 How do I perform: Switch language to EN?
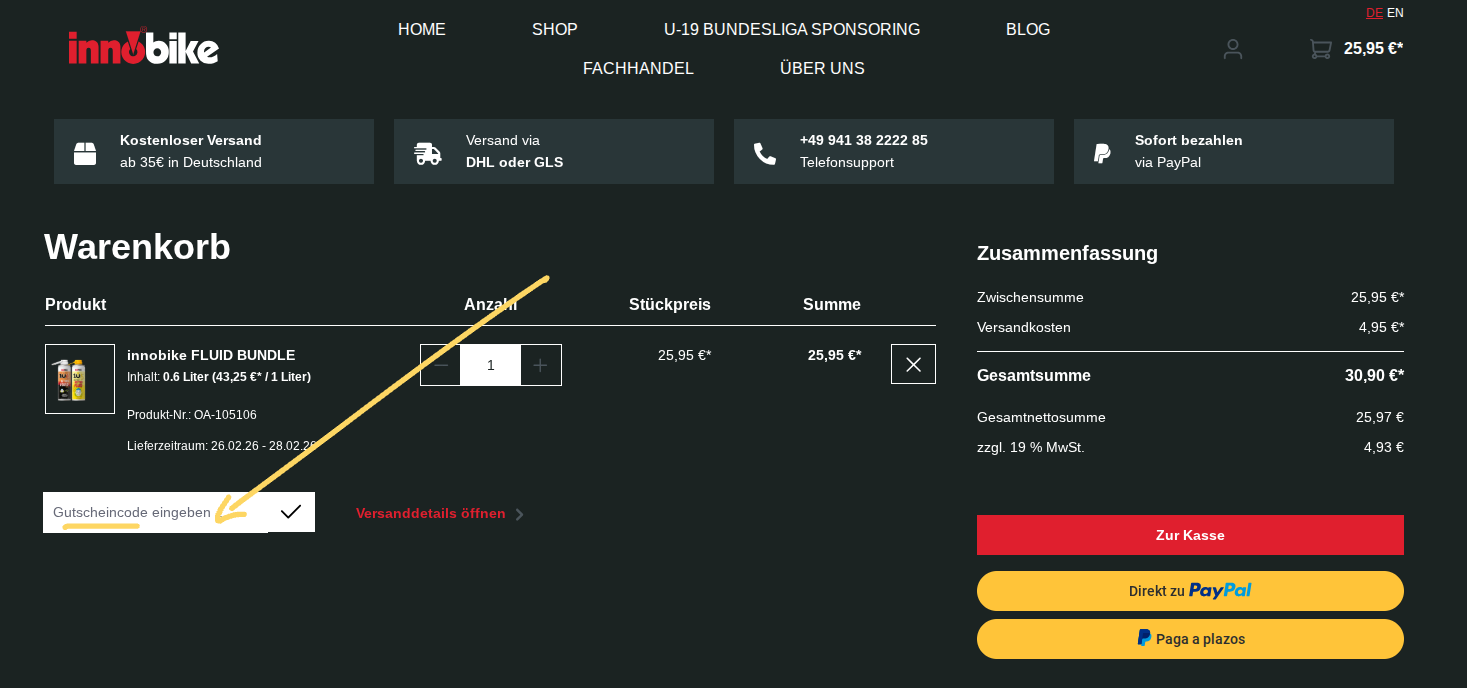[x=1395, y=13]
